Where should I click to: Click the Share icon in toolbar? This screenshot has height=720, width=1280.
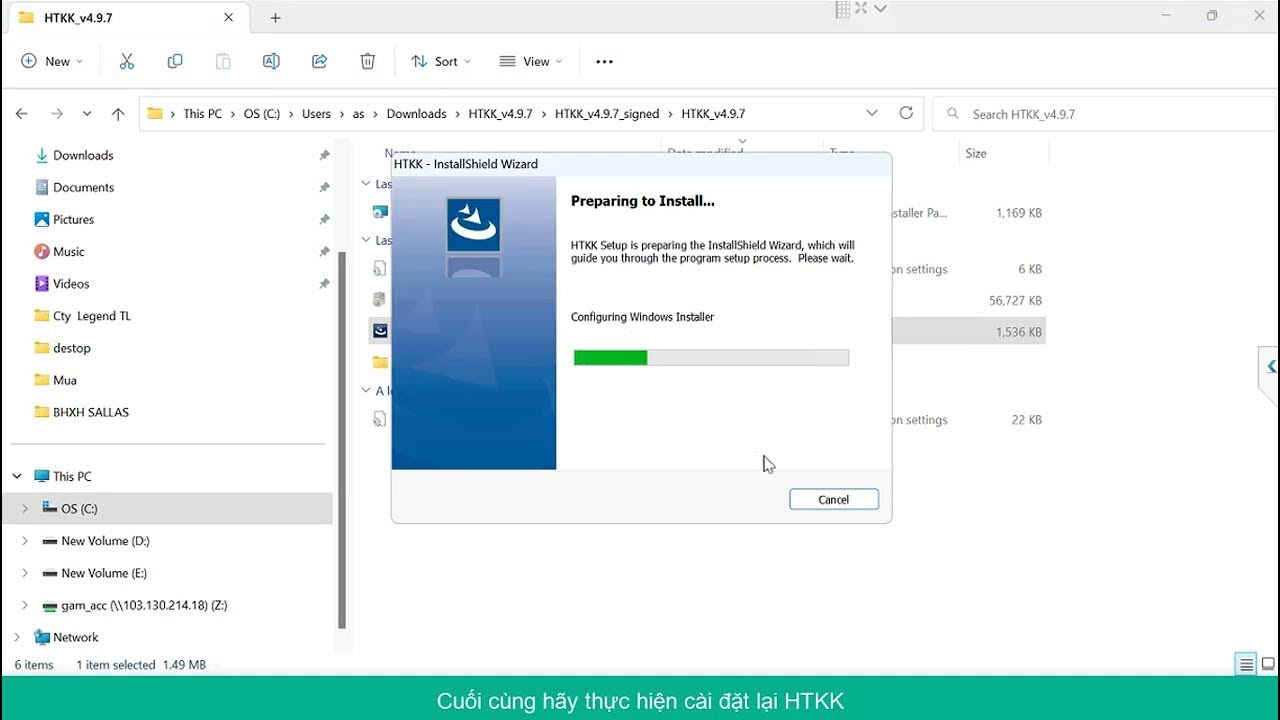coord(319,61)
